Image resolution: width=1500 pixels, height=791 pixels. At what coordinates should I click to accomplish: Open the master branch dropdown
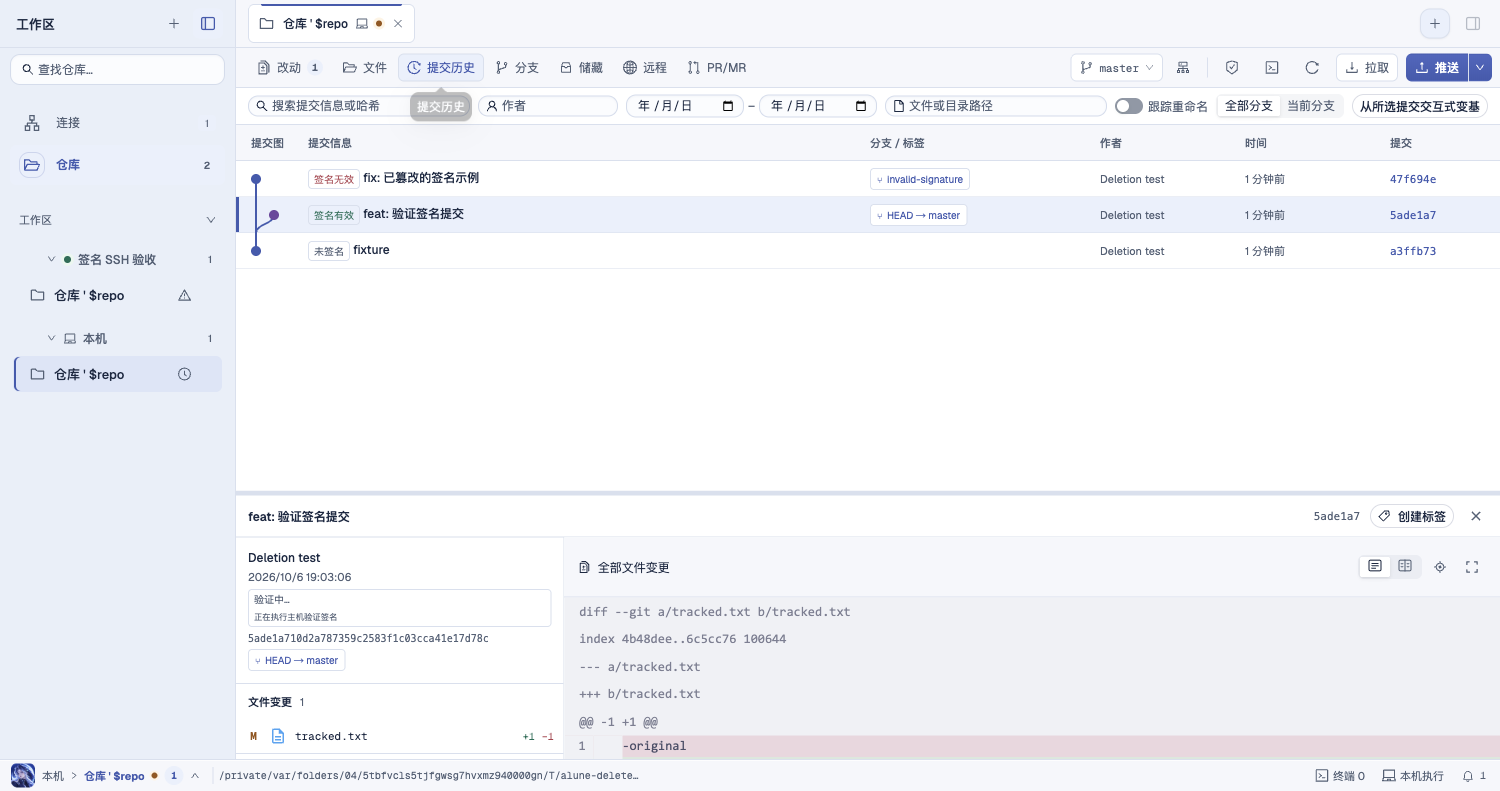[x=1116, y=67]
